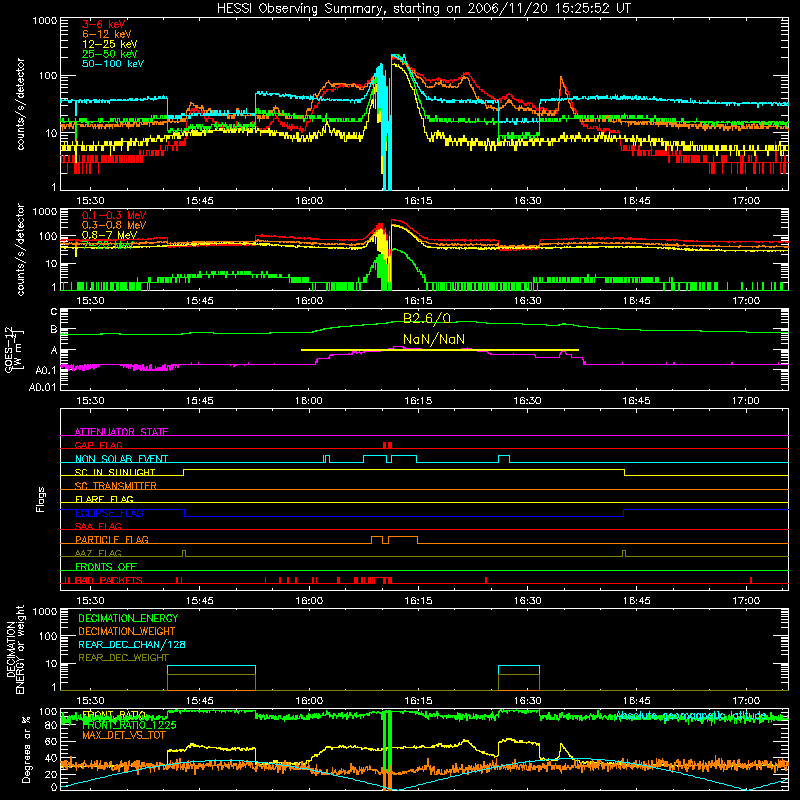The height and width of the screenshot is (800, 800).
Task: Click the DECIMATION_WEIGHT legend label
Action: tap(127, 631)
